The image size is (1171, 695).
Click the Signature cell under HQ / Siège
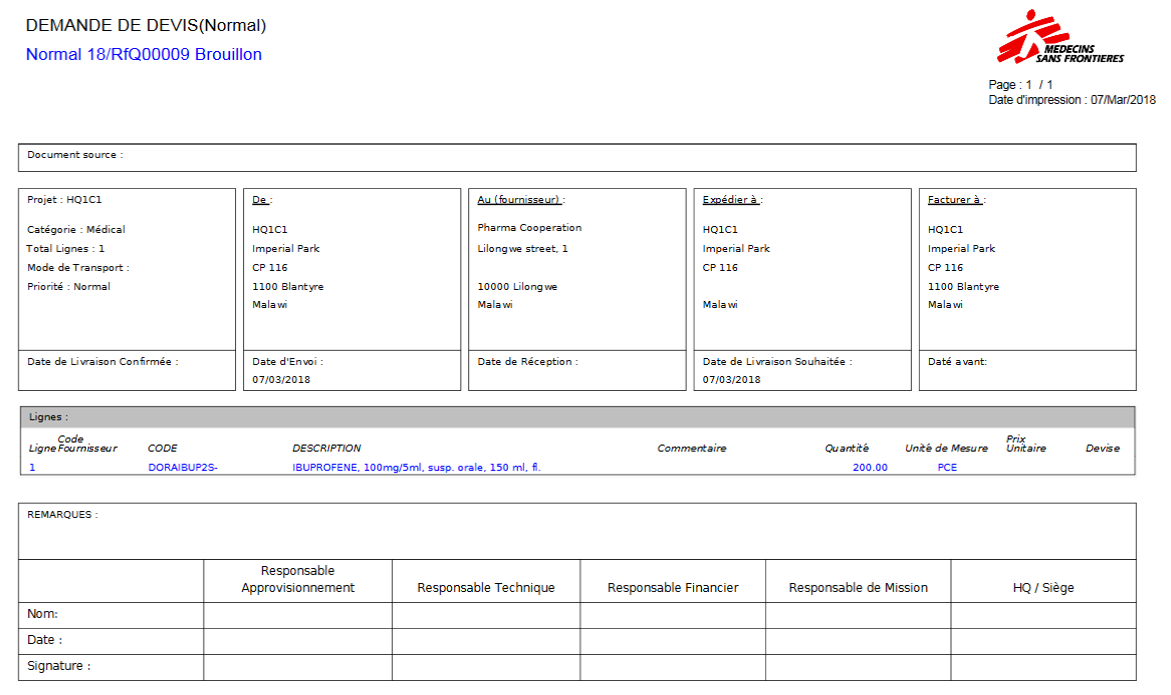tap(1043, 666)
